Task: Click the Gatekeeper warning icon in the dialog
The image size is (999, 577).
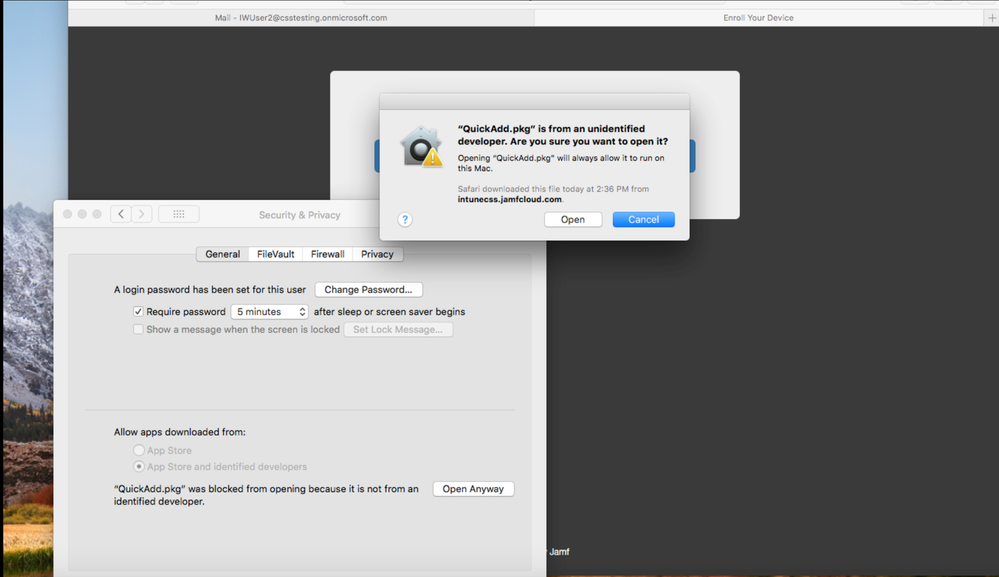Action: tap(421, 146)
